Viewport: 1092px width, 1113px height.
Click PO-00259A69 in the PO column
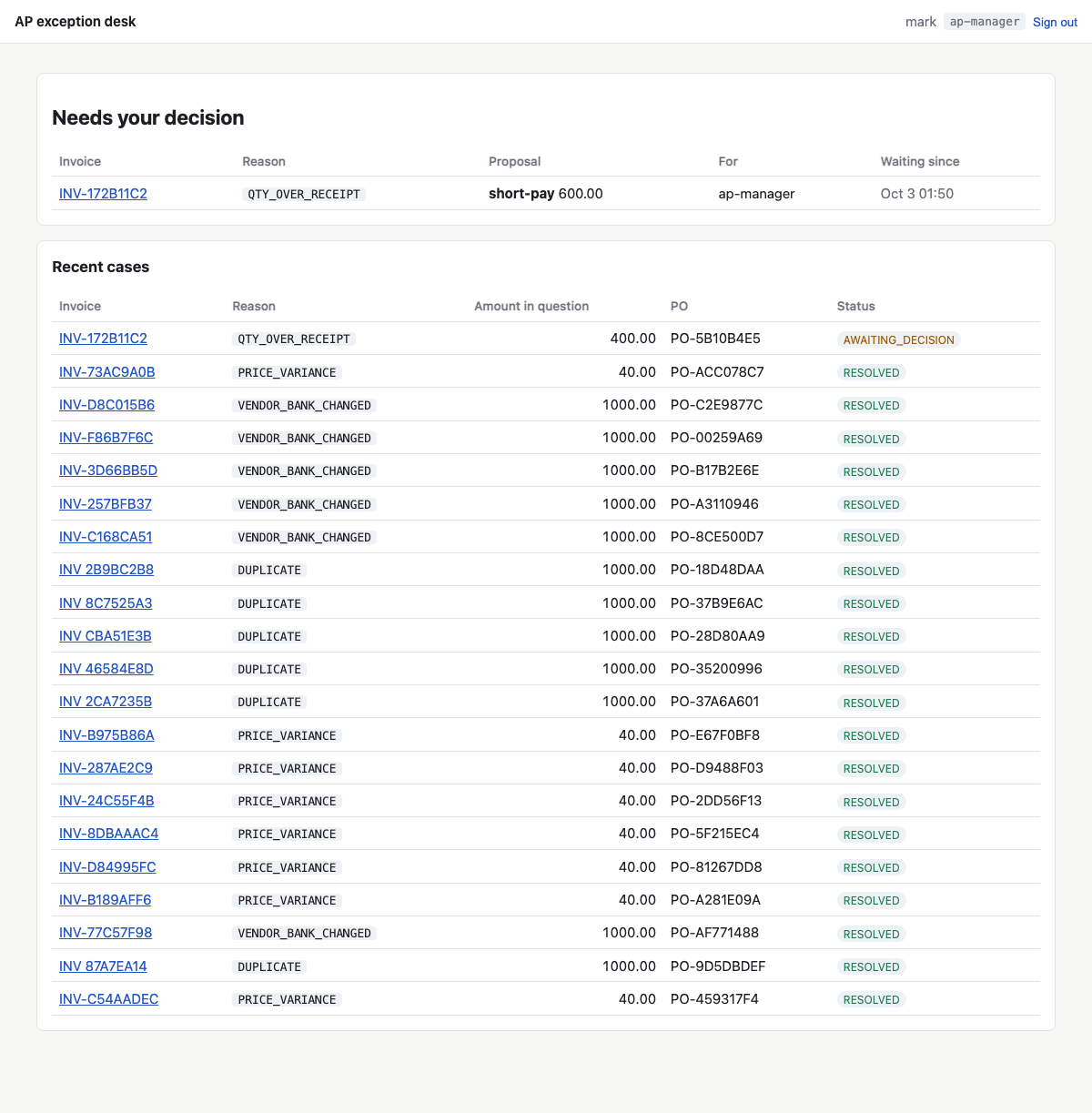[717, 438]
